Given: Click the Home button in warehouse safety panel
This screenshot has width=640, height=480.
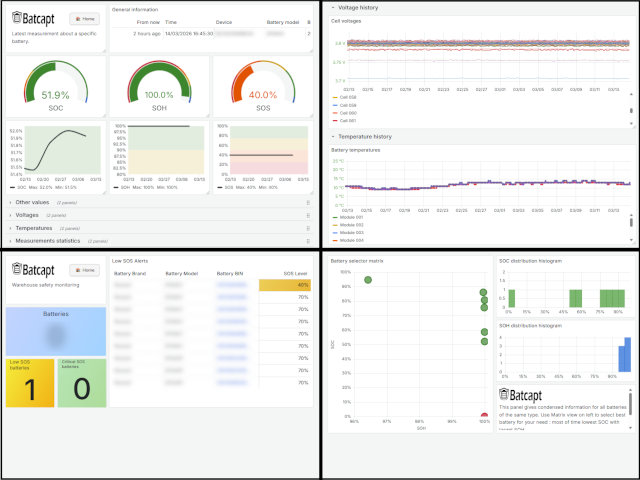Looking at the screenshot, I should 85,270.
